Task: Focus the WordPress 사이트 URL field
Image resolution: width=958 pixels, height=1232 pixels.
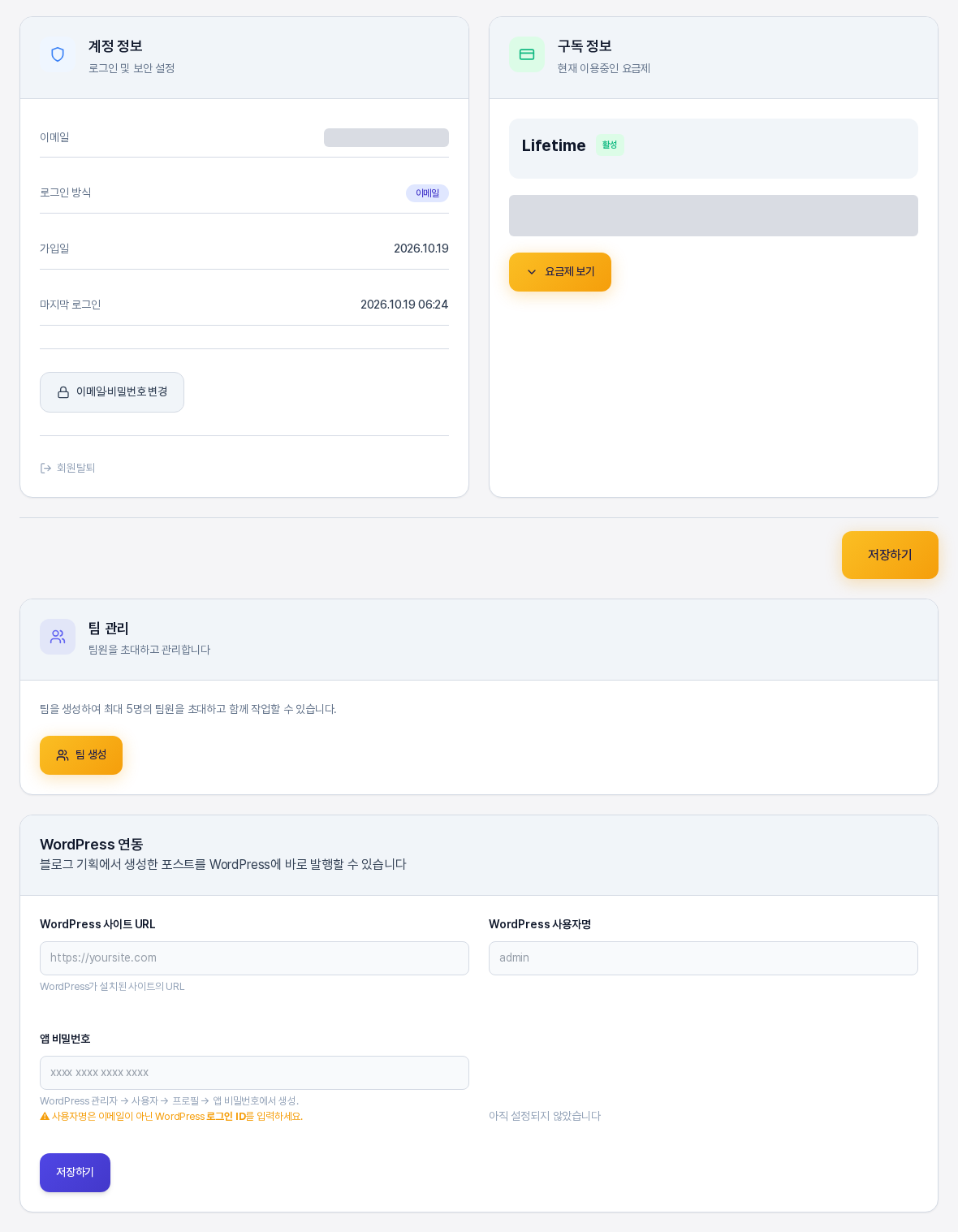Action: pyautogui.click(x=254, y=958)
